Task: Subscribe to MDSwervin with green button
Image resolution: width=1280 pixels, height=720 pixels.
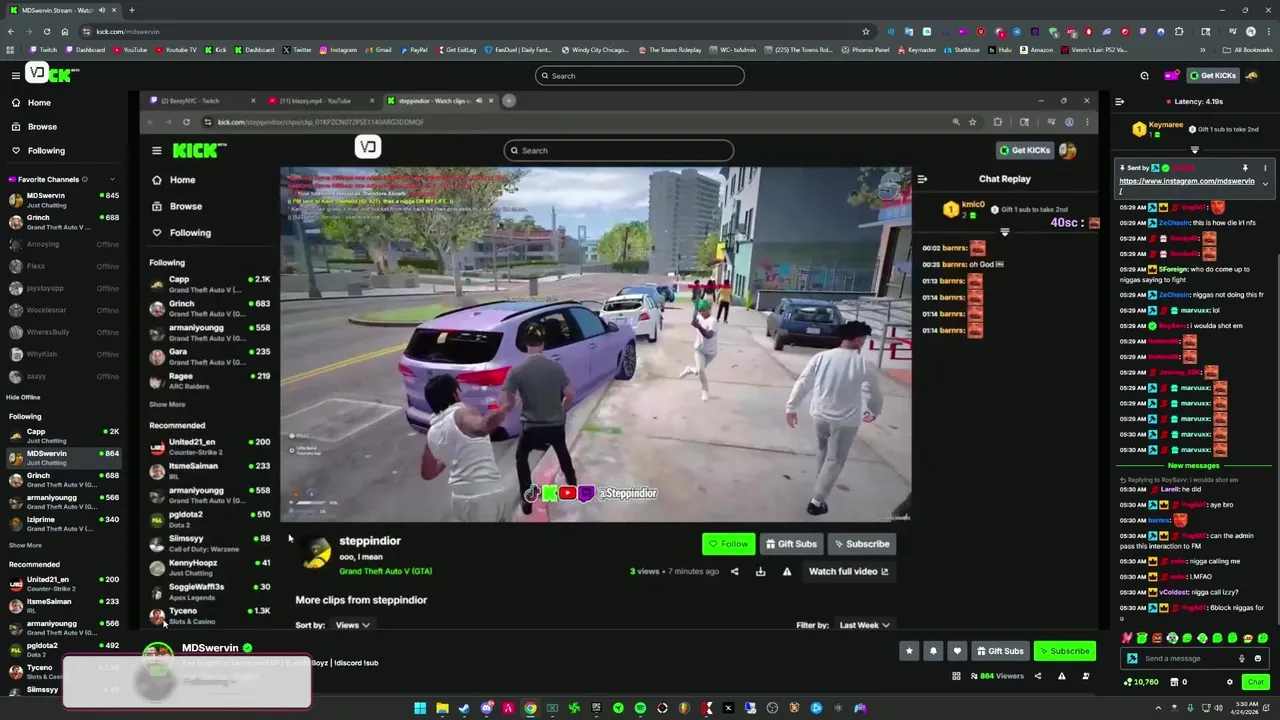Action: (x=1064, y=651)
